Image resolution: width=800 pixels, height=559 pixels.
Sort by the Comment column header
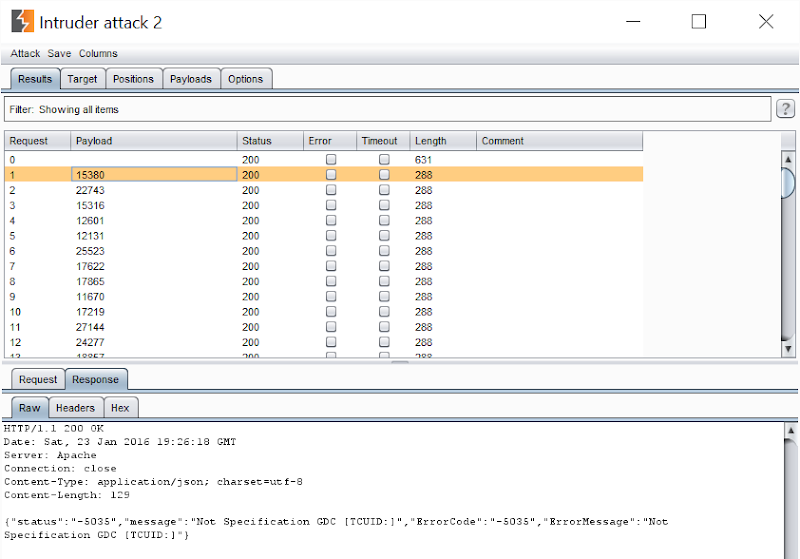coord(559,141)
